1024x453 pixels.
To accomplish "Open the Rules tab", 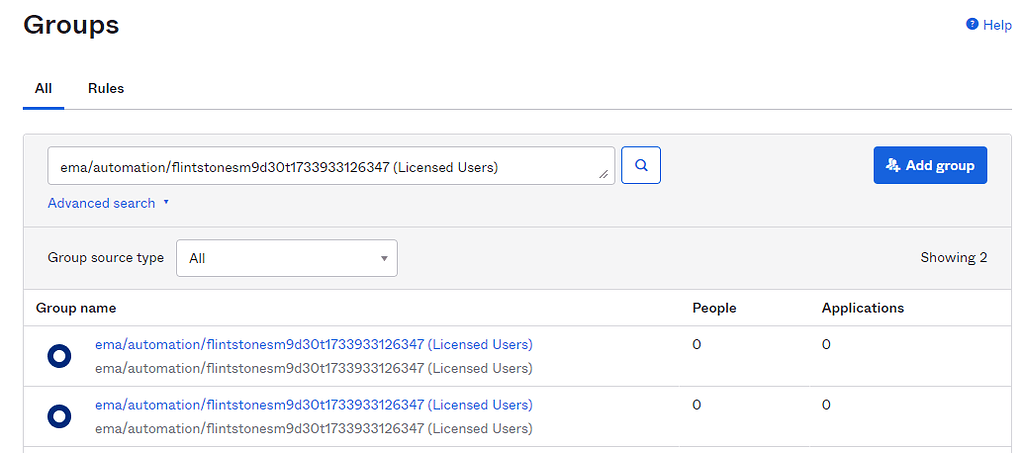I will point(106,88).
